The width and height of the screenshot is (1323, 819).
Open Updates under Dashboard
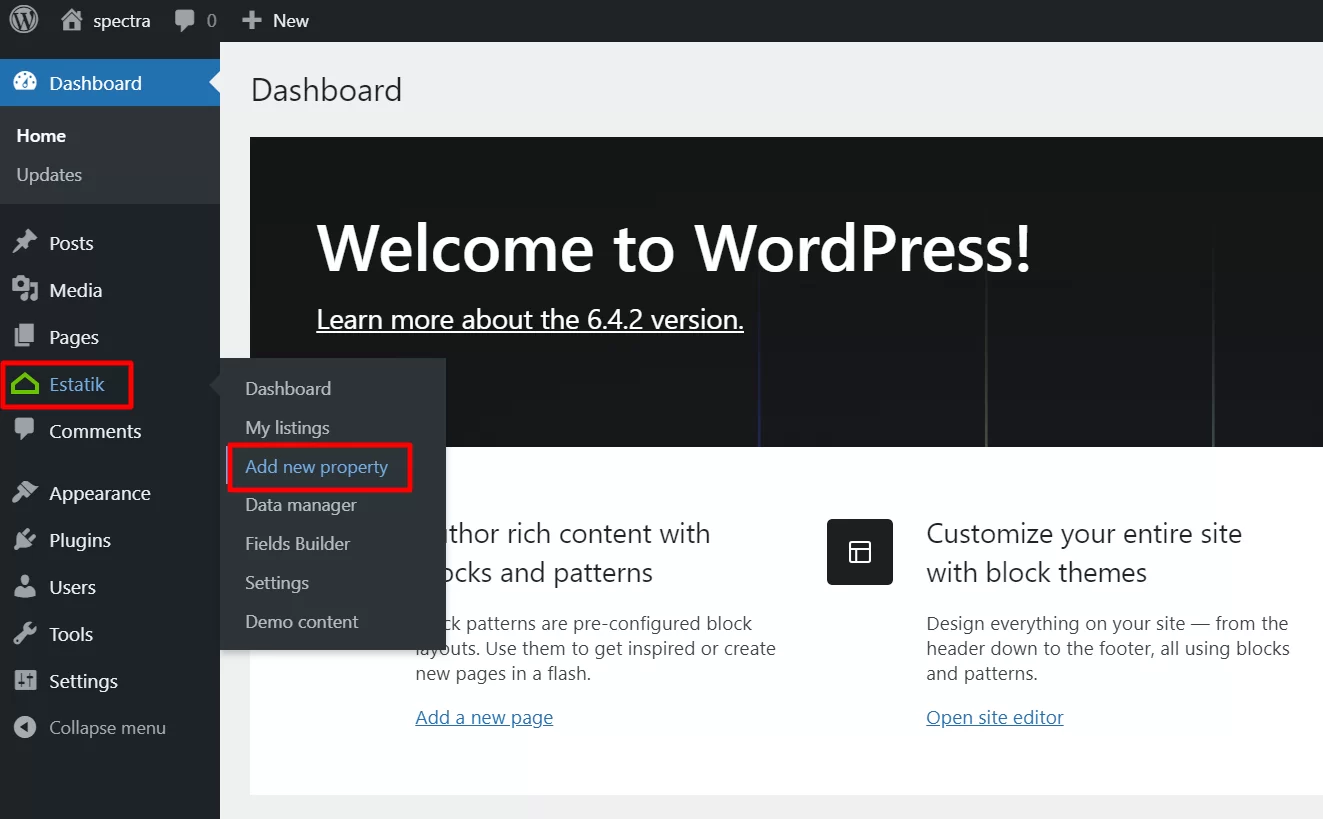point(49,175)
